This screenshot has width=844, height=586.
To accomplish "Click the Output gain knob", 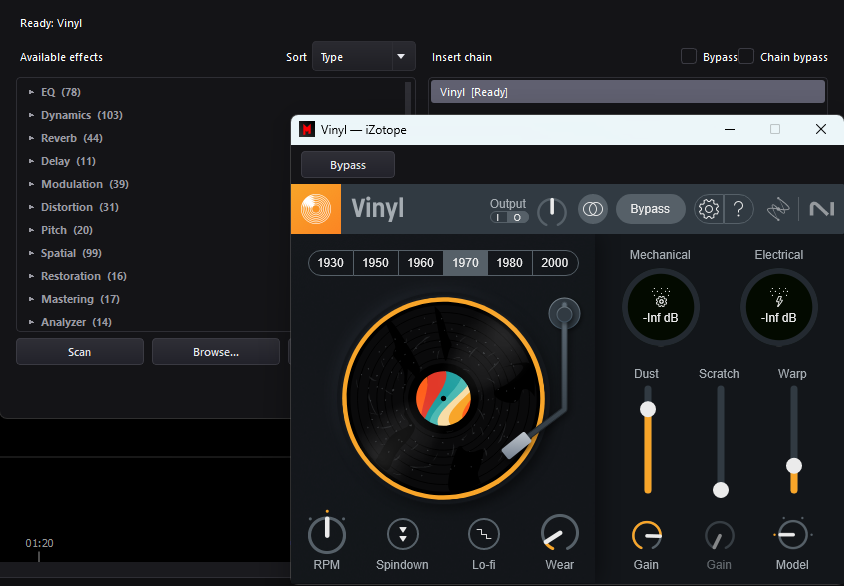I will point(552,210).
